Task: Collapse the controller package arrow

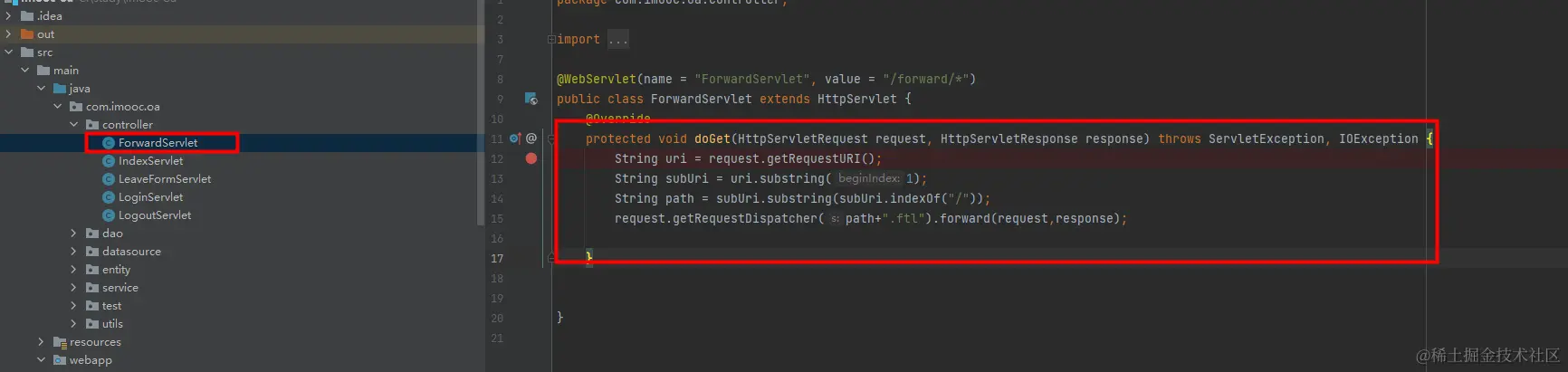Action: coord(73,125)
